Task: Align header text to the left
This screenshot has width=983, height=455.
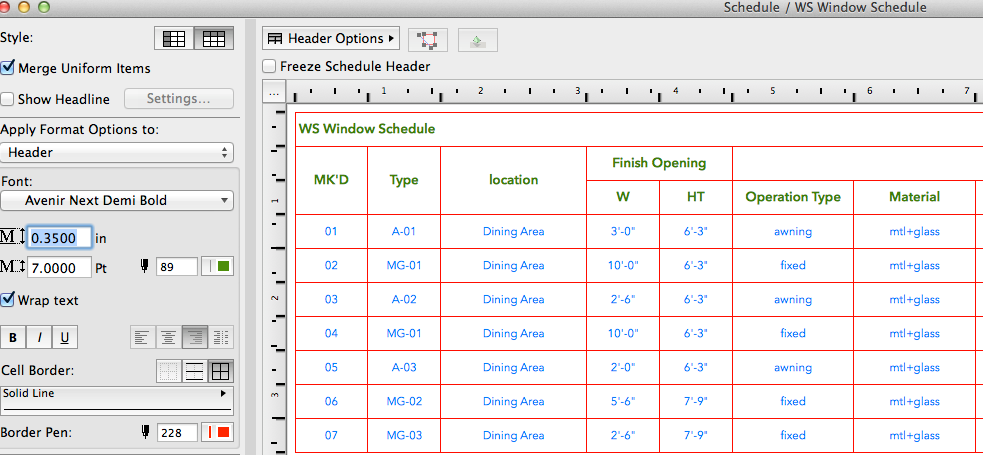Action: pyautogui.click(x=142, y=338)
